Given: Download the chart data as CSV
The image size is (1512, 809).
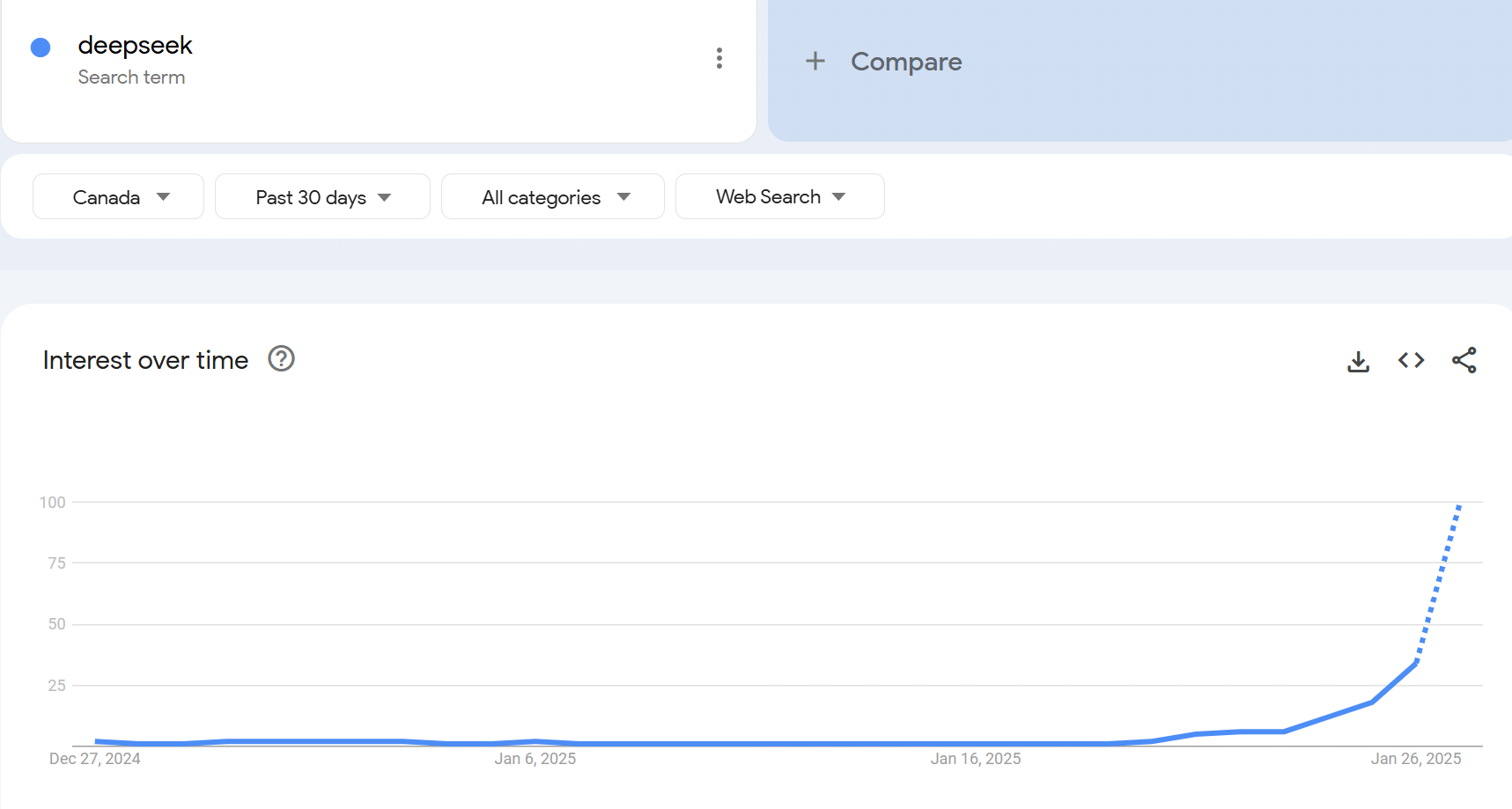Looking at the screenshot, I should [x=1358, y=361].
